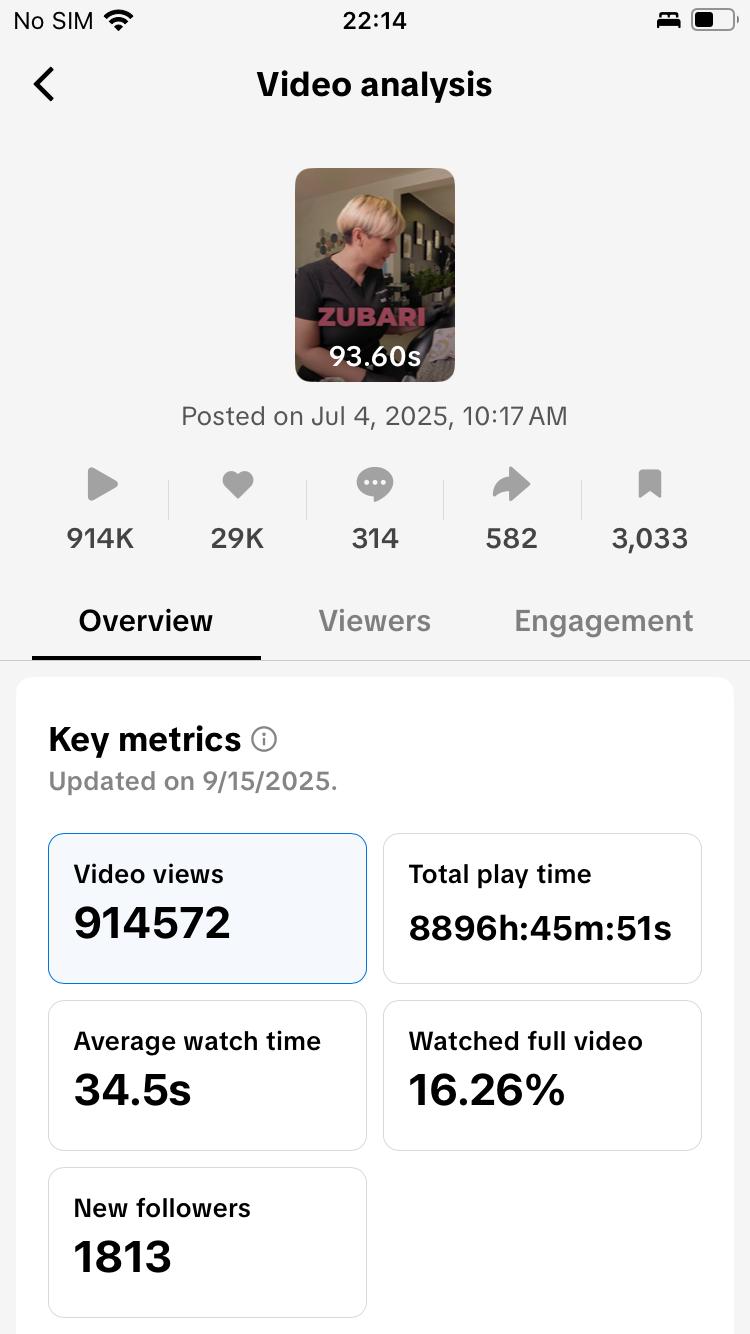The image size is (750, 1334).
Task: Select the Total play time card
Action: 542,908
